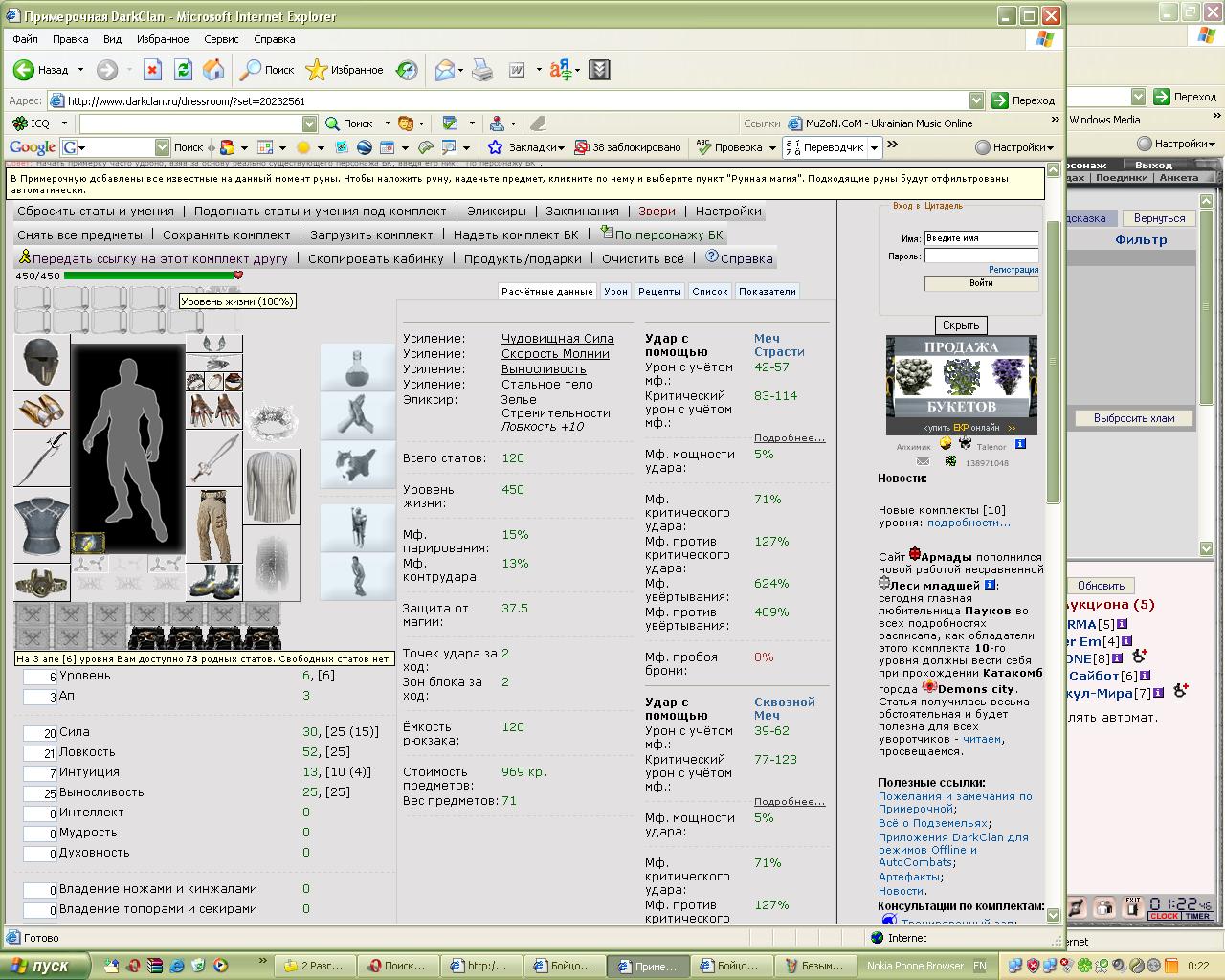The width and height of the screenshot is (1225, 980).
Task: Select the helmet equipment slot
Action: coord(42,362)
